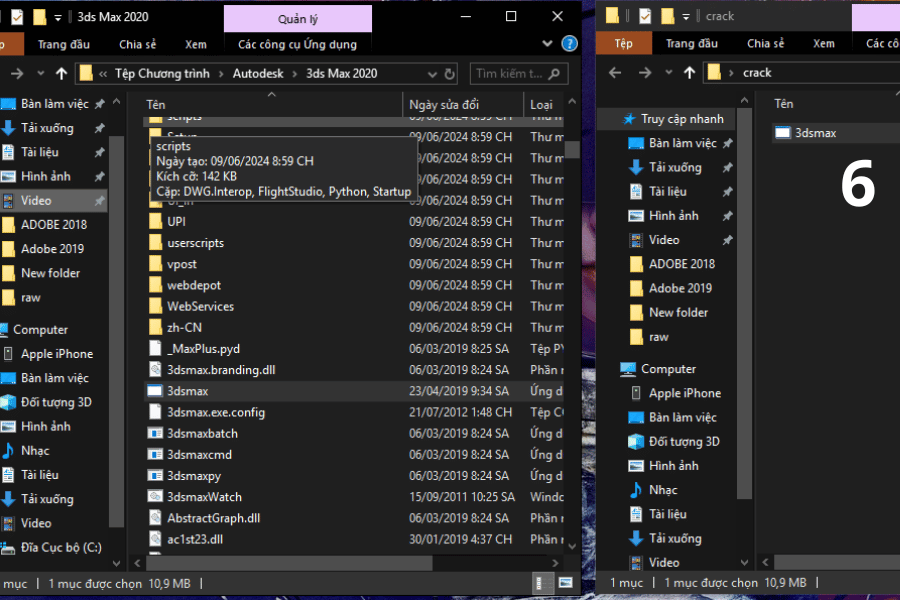This screenshot has width=900, height=600.
Task: Select the 3dsmax application in the 3ds Max 2020 file list
Action: (187, 391)
